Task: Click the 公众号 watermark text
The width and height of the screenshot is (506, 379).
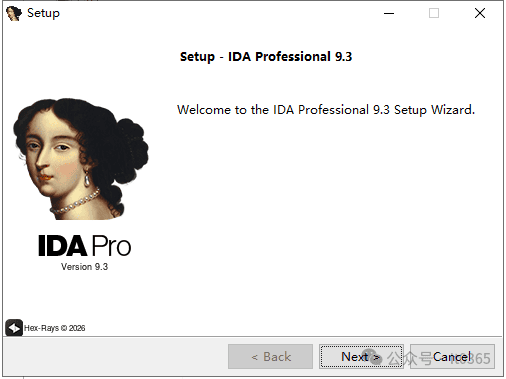Action: [409, 358]
